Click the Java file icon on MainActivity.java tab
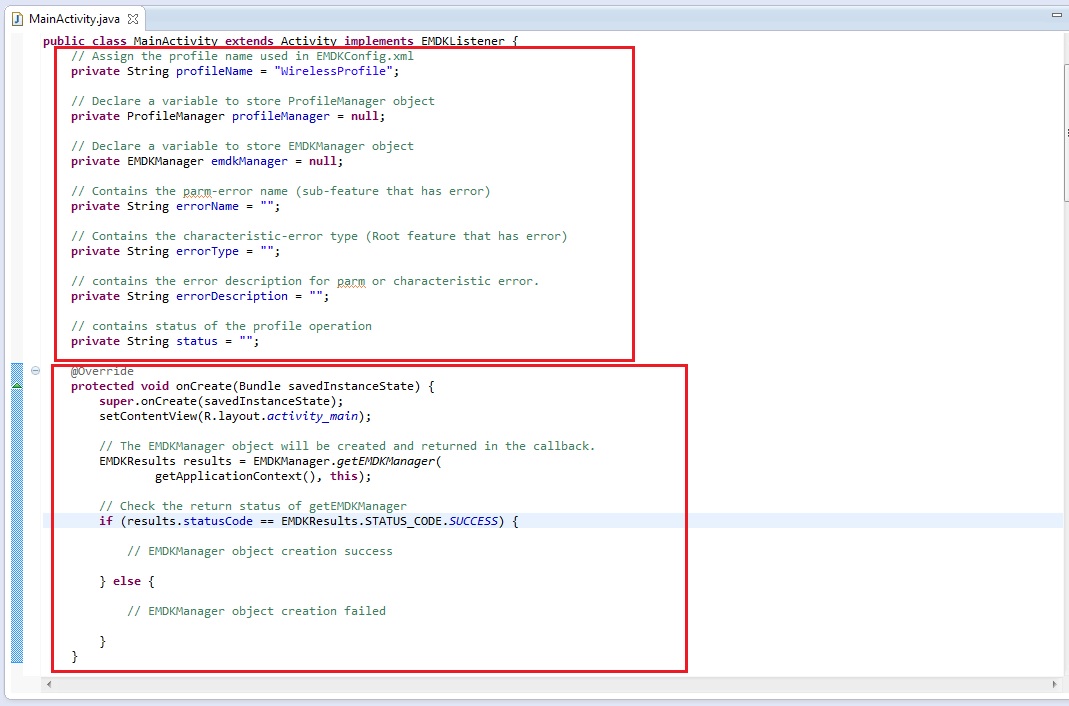Image resolution: width=1069 pixels, height=706 pixels. pos(17,18)
